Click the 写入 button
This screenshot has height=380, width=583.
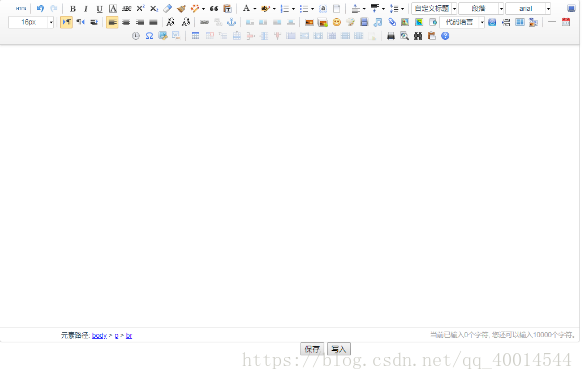click(x=339, y=349)
